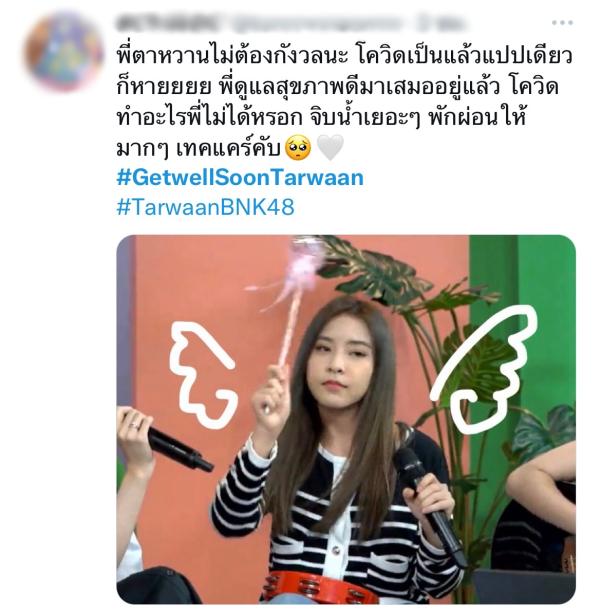This screenshot has width=600, height=609.
Task: Click the white heart emoji
Action: [330, 148]
